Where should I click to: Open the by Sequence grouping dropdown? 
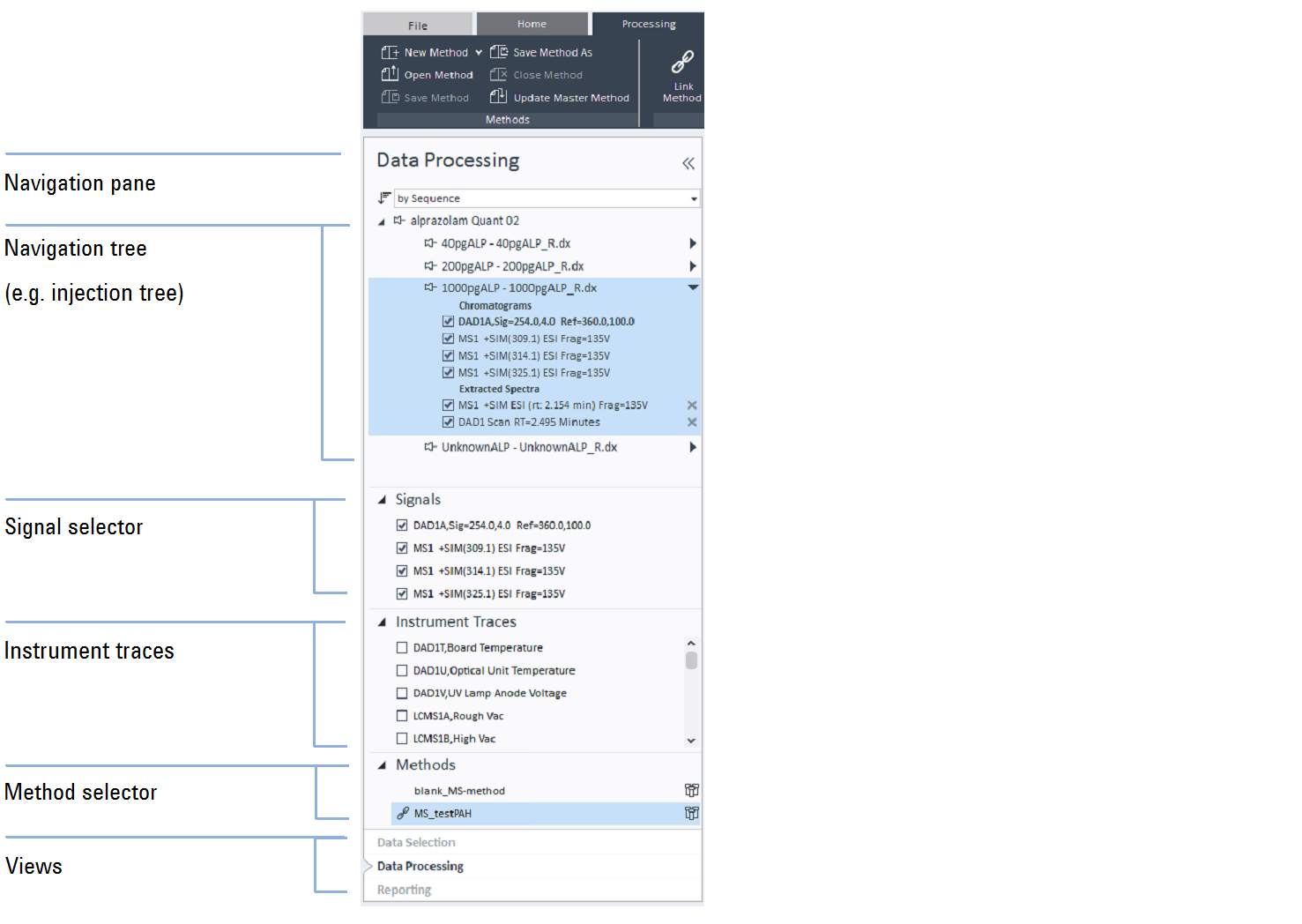[695, 199]
